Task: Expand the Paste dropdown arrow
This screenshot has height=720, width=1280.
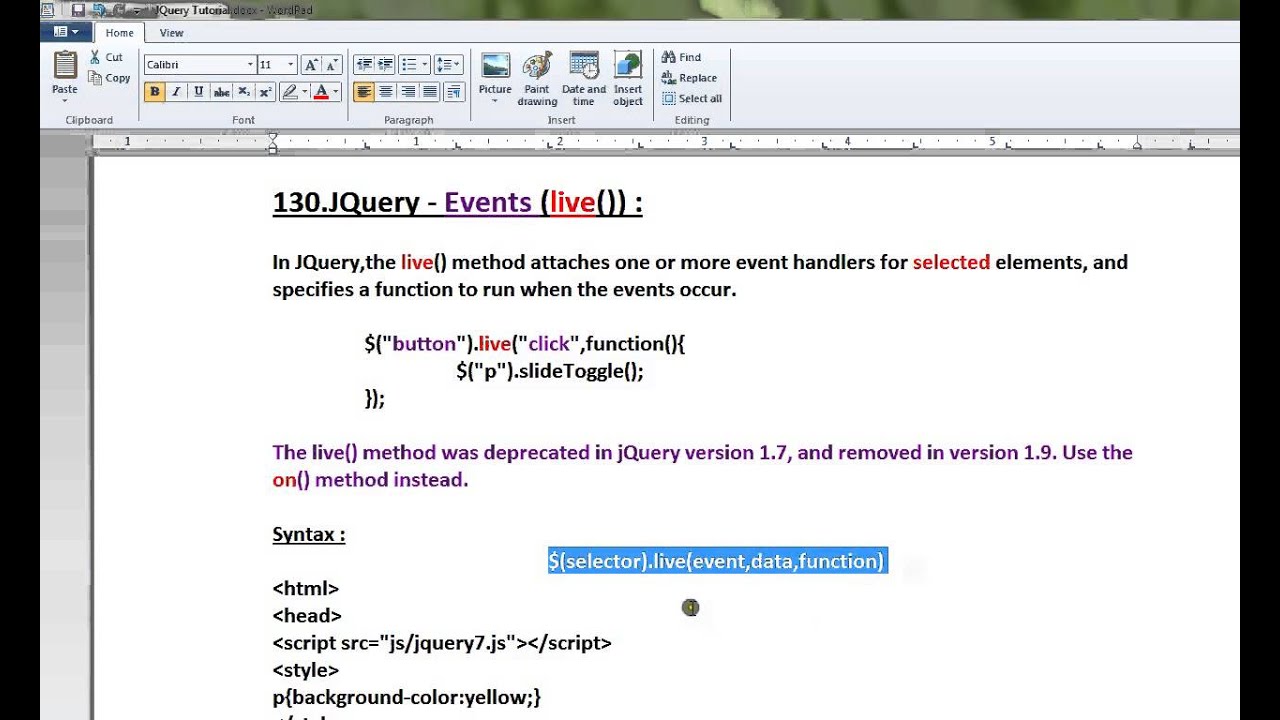Action: (x=65, y=101)
